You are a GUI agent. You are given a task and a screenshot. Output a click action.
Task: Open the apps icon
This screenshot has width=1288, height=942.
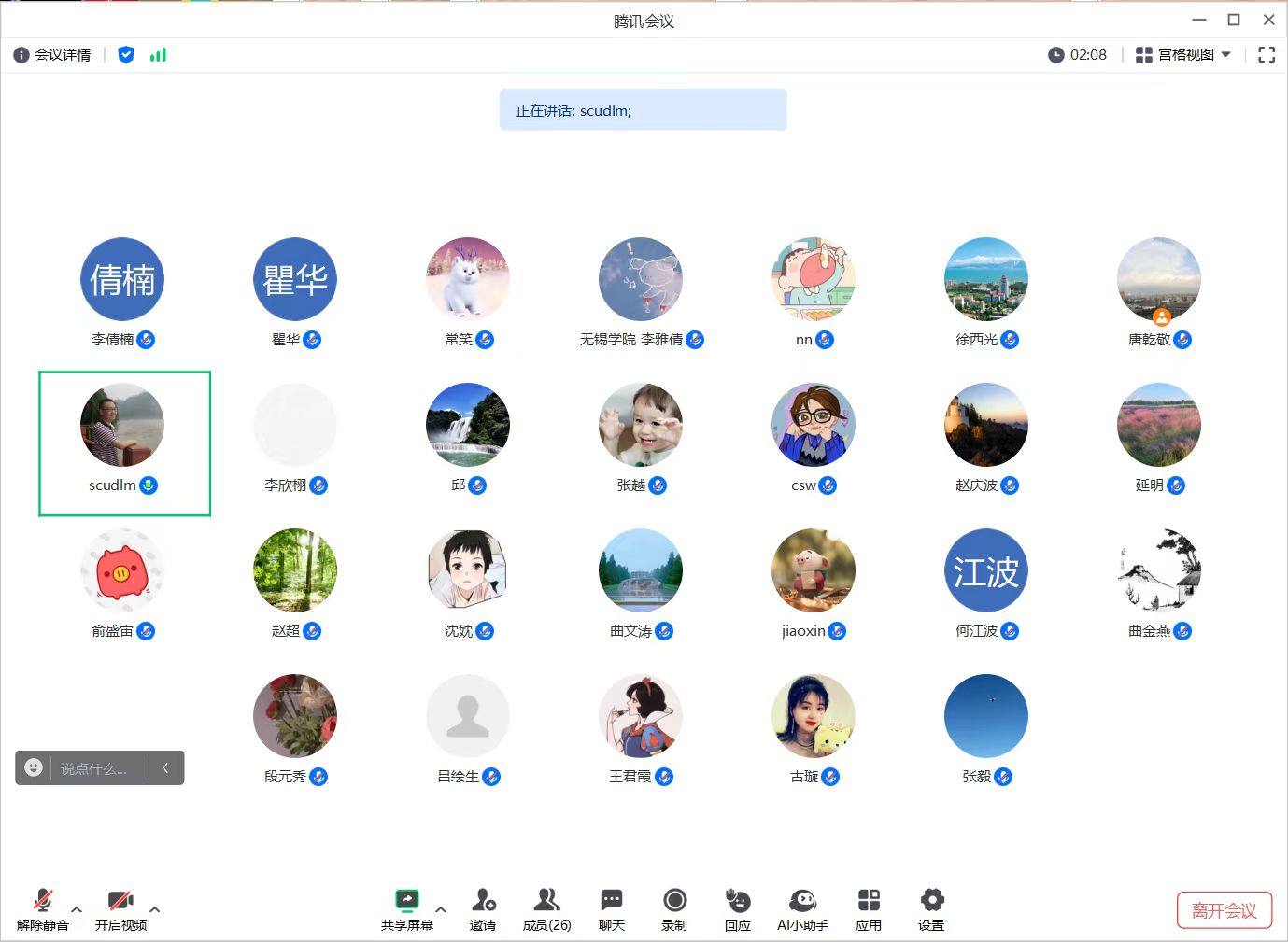869,901
